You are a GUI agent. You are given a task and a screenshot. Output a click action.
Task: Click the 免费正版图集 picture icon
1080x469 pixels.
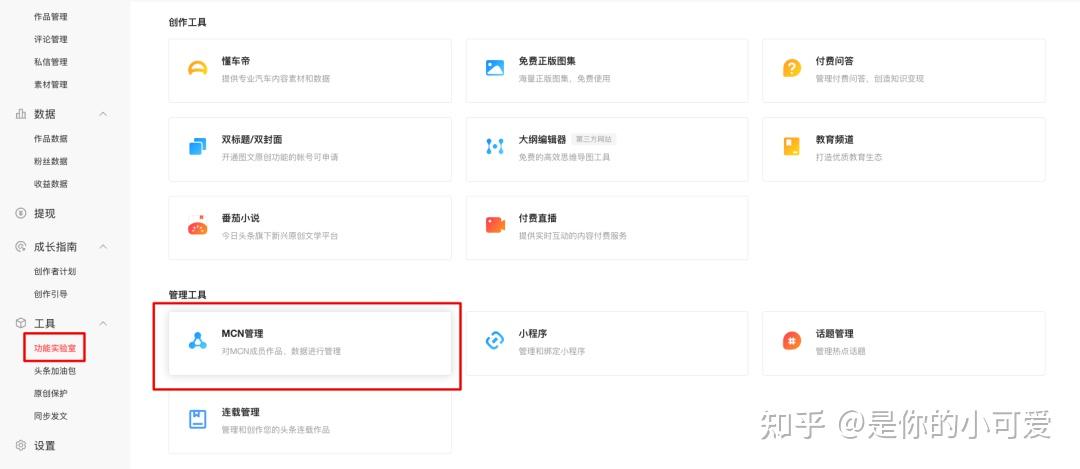[495, 68]
